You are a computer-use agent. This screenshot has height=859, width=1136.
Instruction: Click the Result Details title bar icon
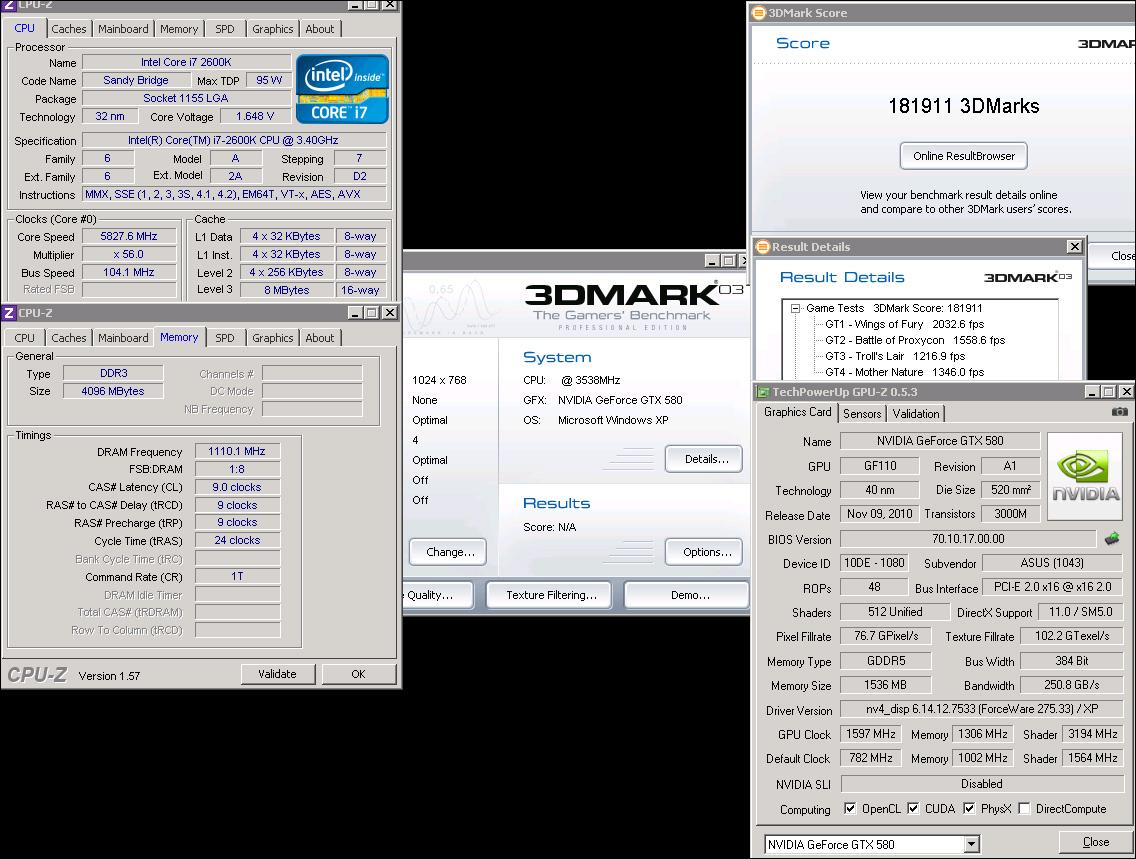762,247
